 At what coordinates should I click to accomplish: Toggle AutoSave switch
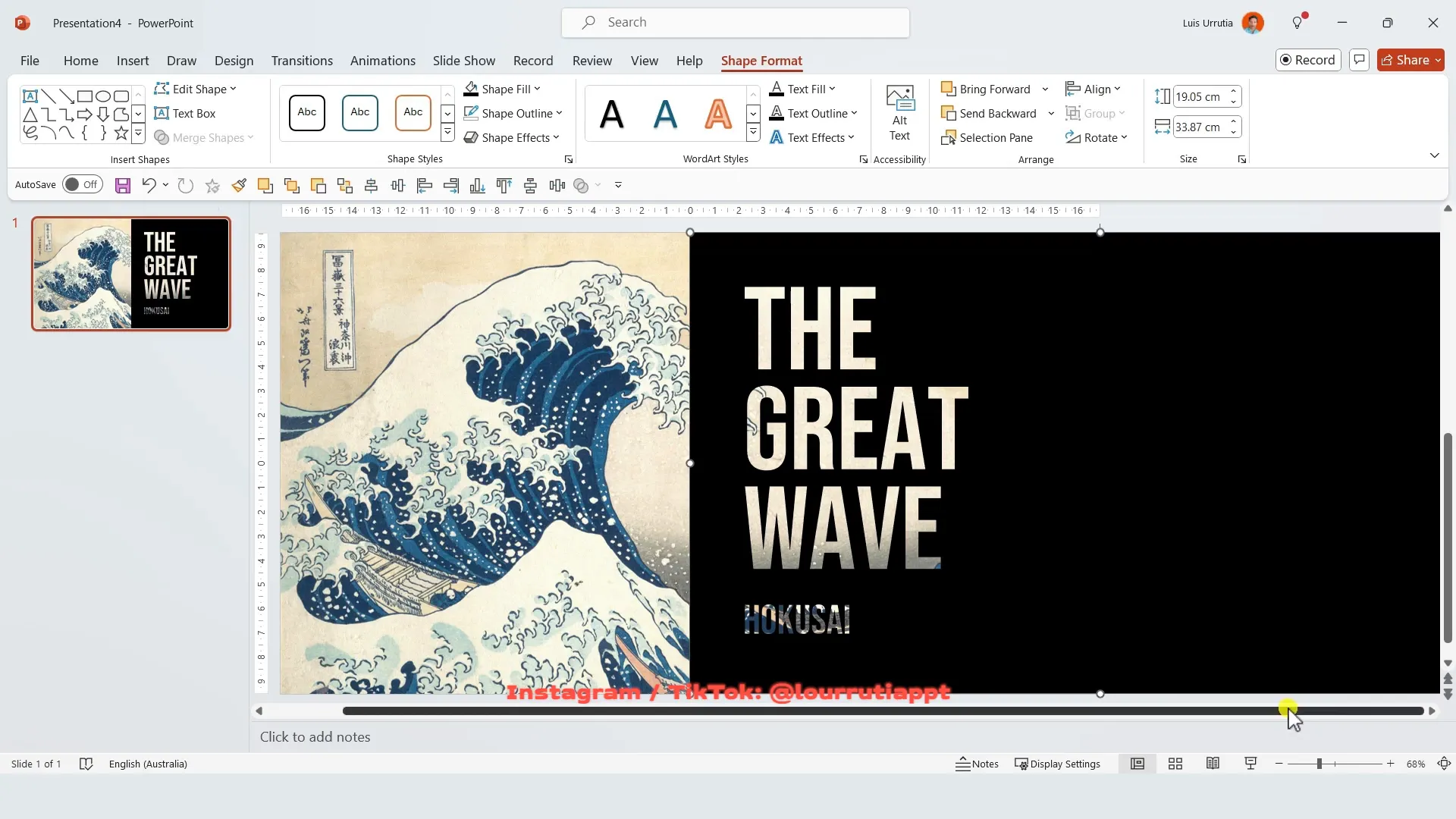(83, 184)
